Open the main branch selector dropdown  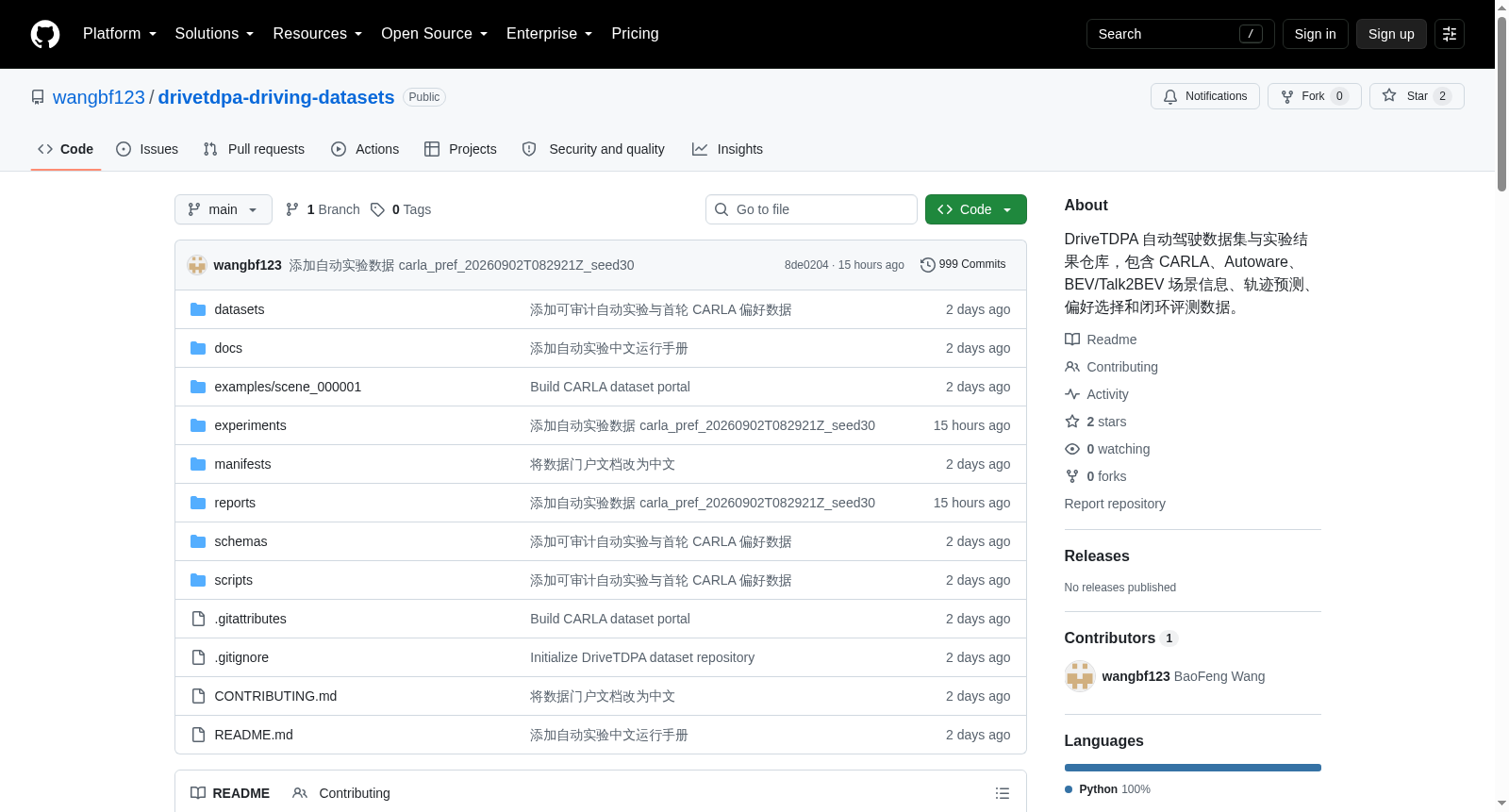[x=224, y=209]
